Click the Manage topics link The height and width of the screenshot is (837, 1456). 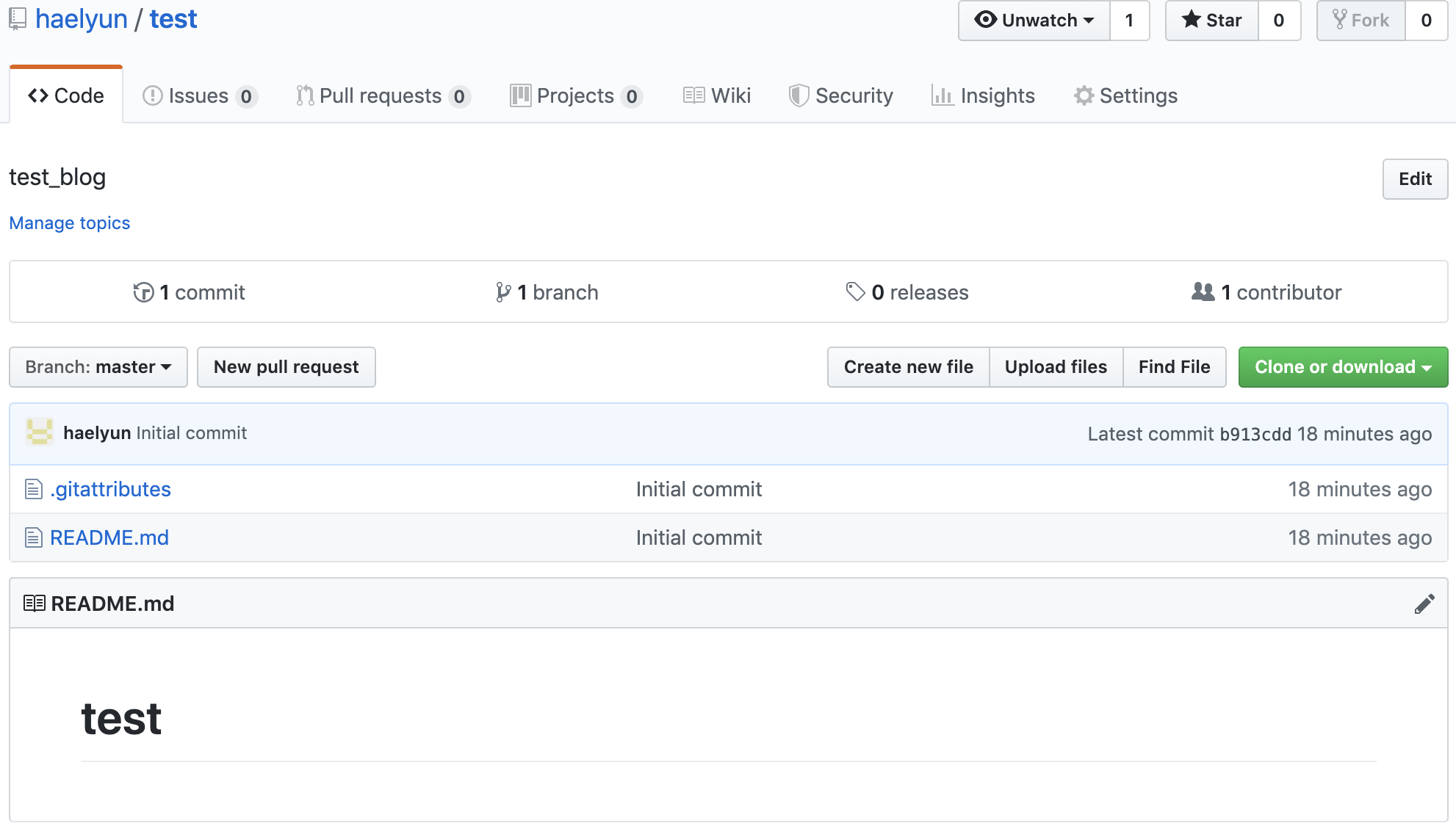(x=70, y=223)
